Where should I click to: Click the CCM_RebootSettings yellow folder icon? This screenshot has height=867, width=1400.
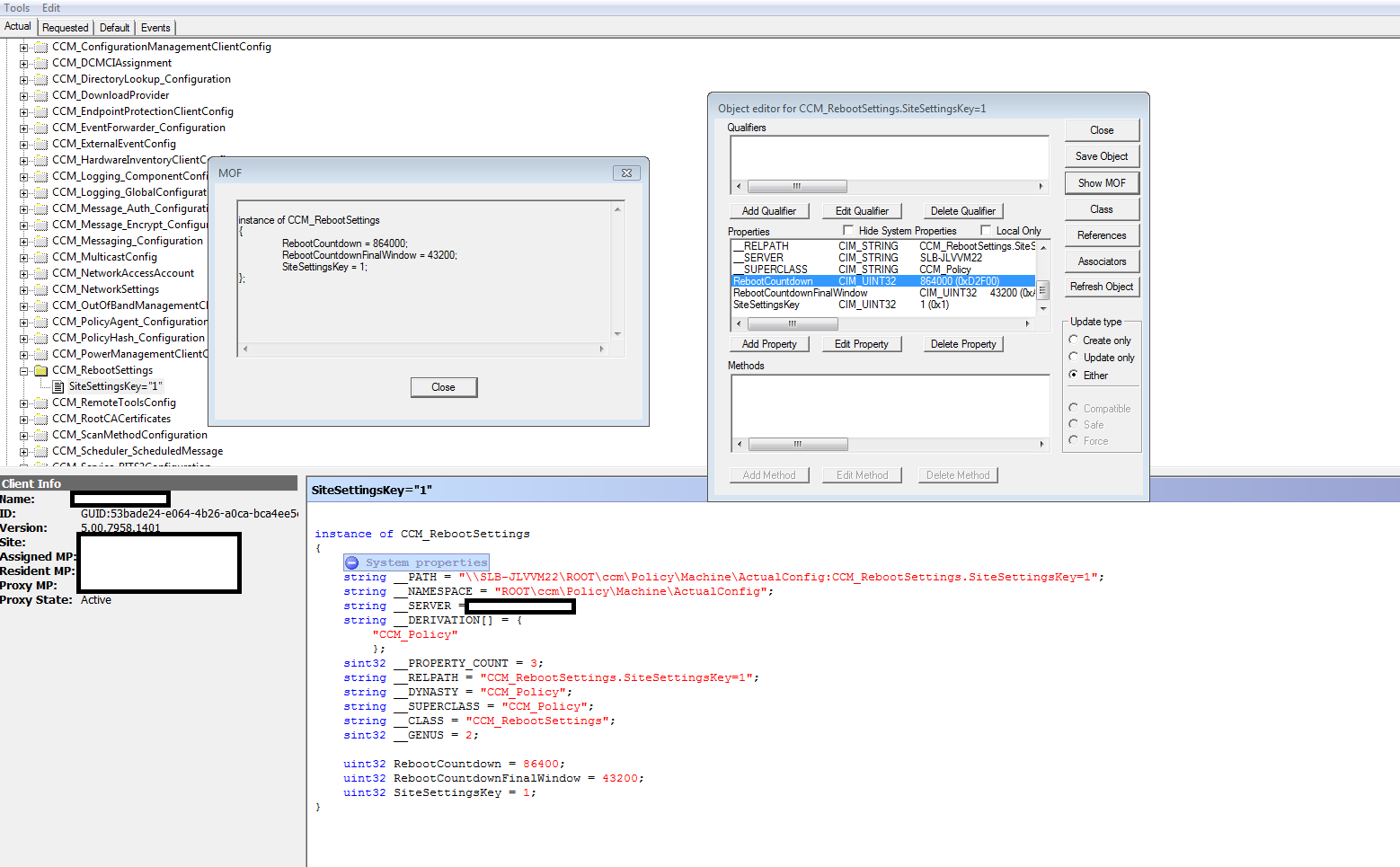(40, 369)
